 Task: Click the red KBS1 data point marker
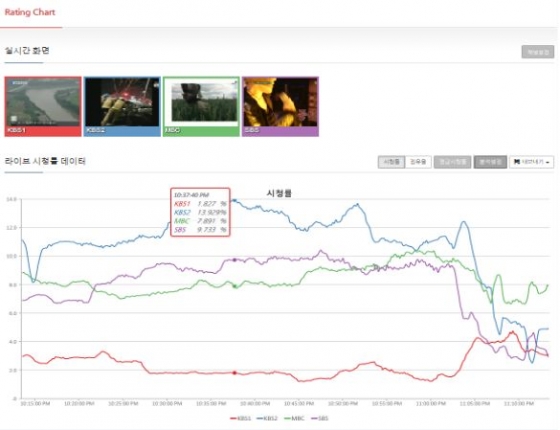click(x=235, y=373)
